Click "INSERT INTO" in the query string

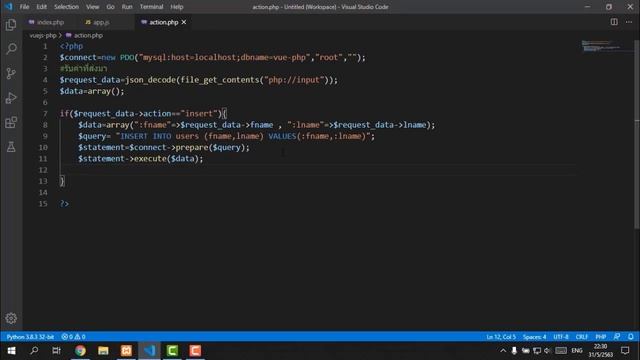point(146,136)
